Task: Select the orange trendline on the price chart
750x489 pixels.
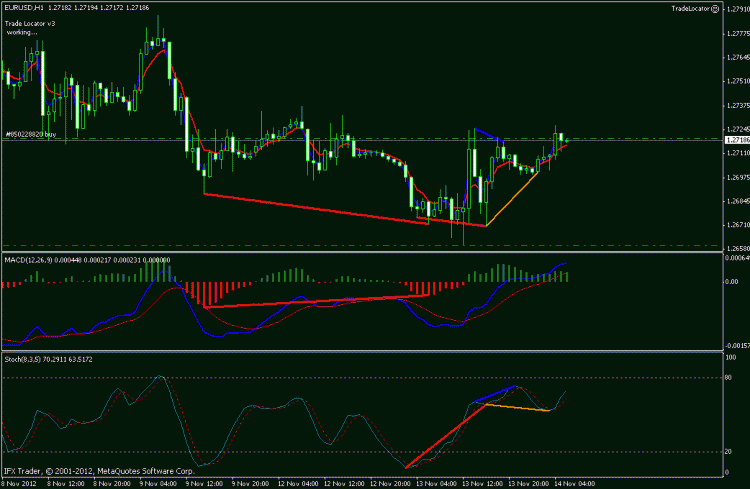Action: click(512, 199)
